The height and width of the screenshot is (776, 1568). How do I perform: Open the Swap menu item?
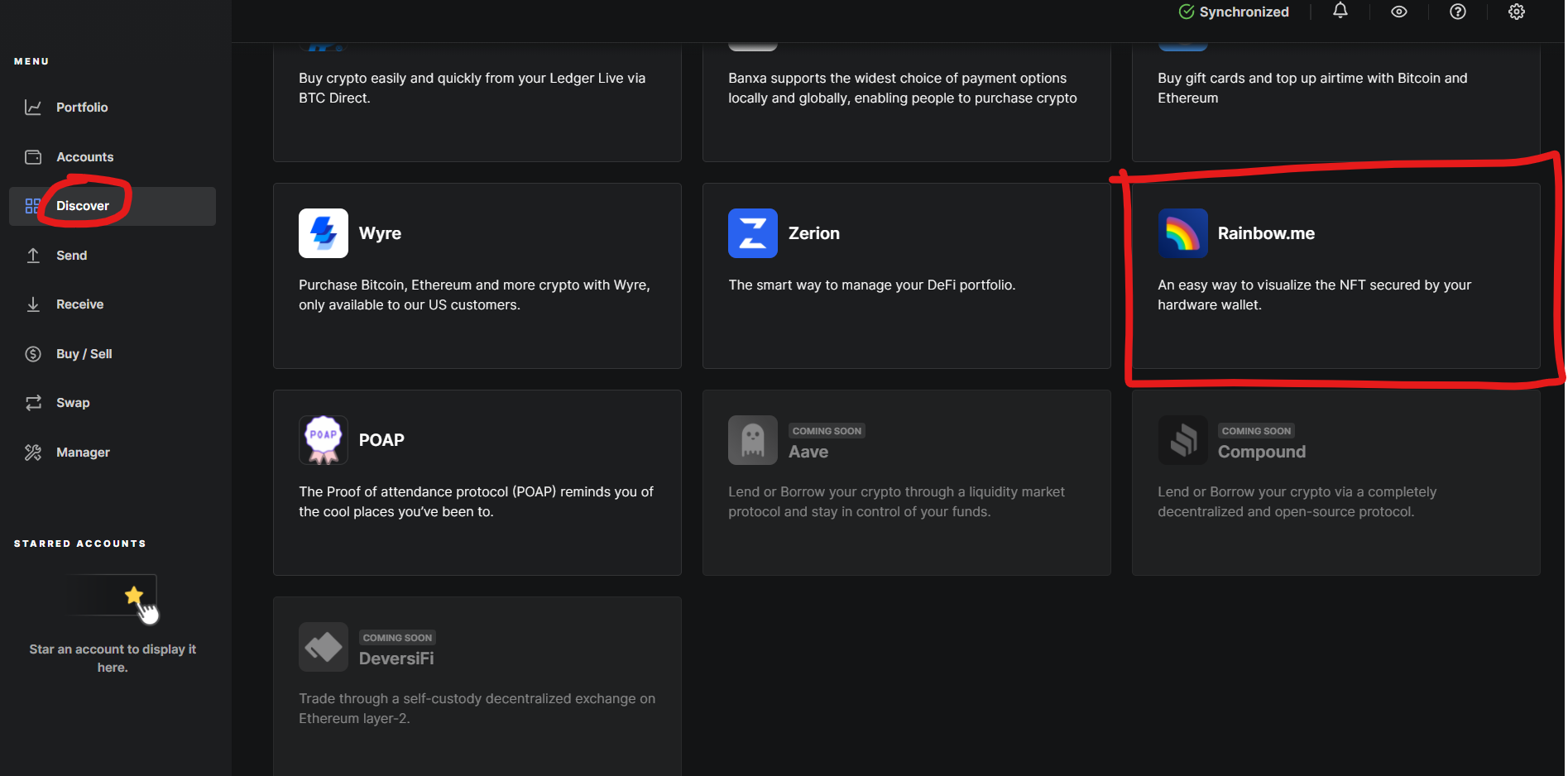[x=73, y=403]
